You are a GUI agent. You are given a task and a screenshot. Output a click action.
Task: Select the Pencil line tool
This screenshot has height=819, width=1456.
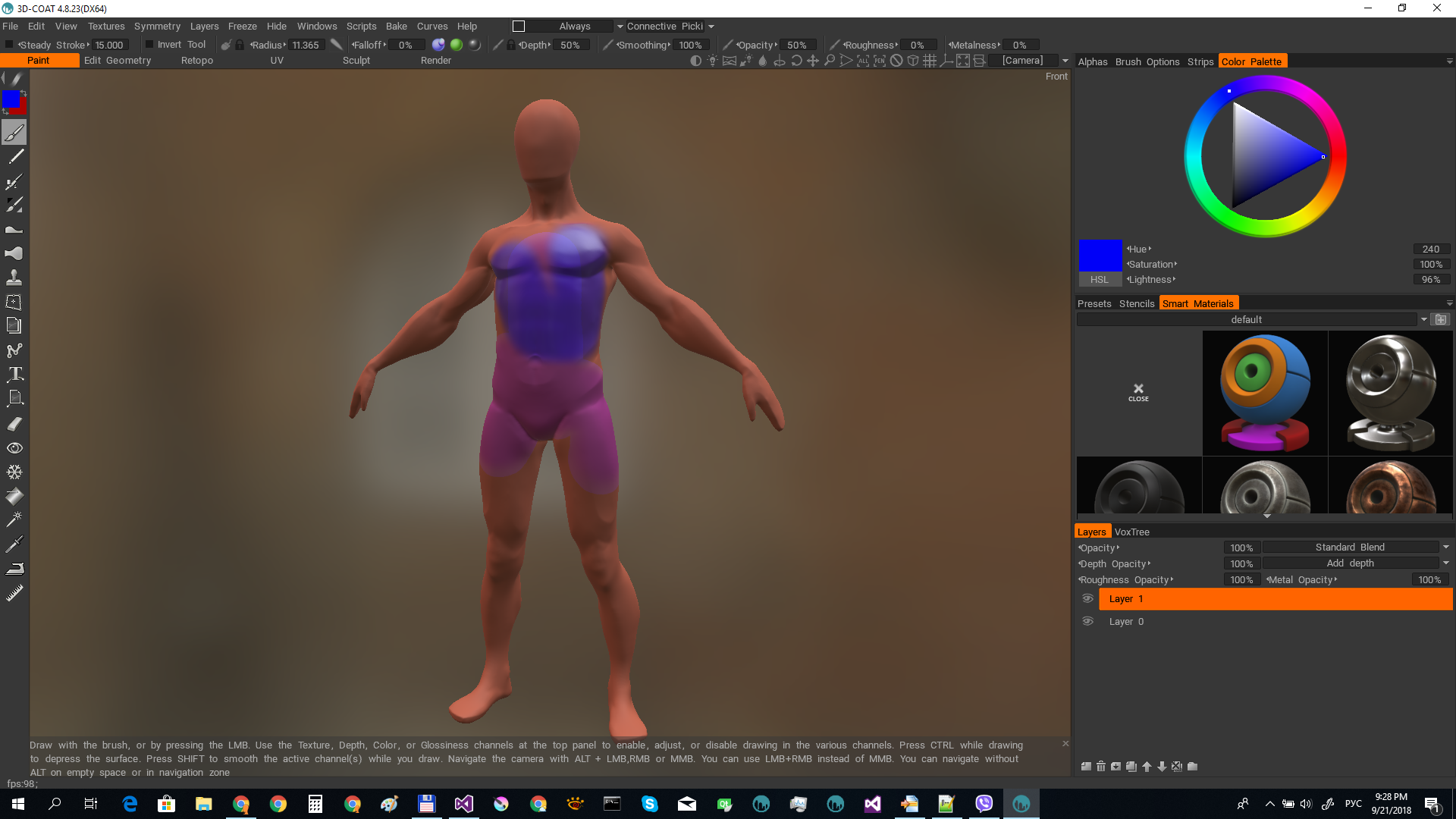point(14,157)
